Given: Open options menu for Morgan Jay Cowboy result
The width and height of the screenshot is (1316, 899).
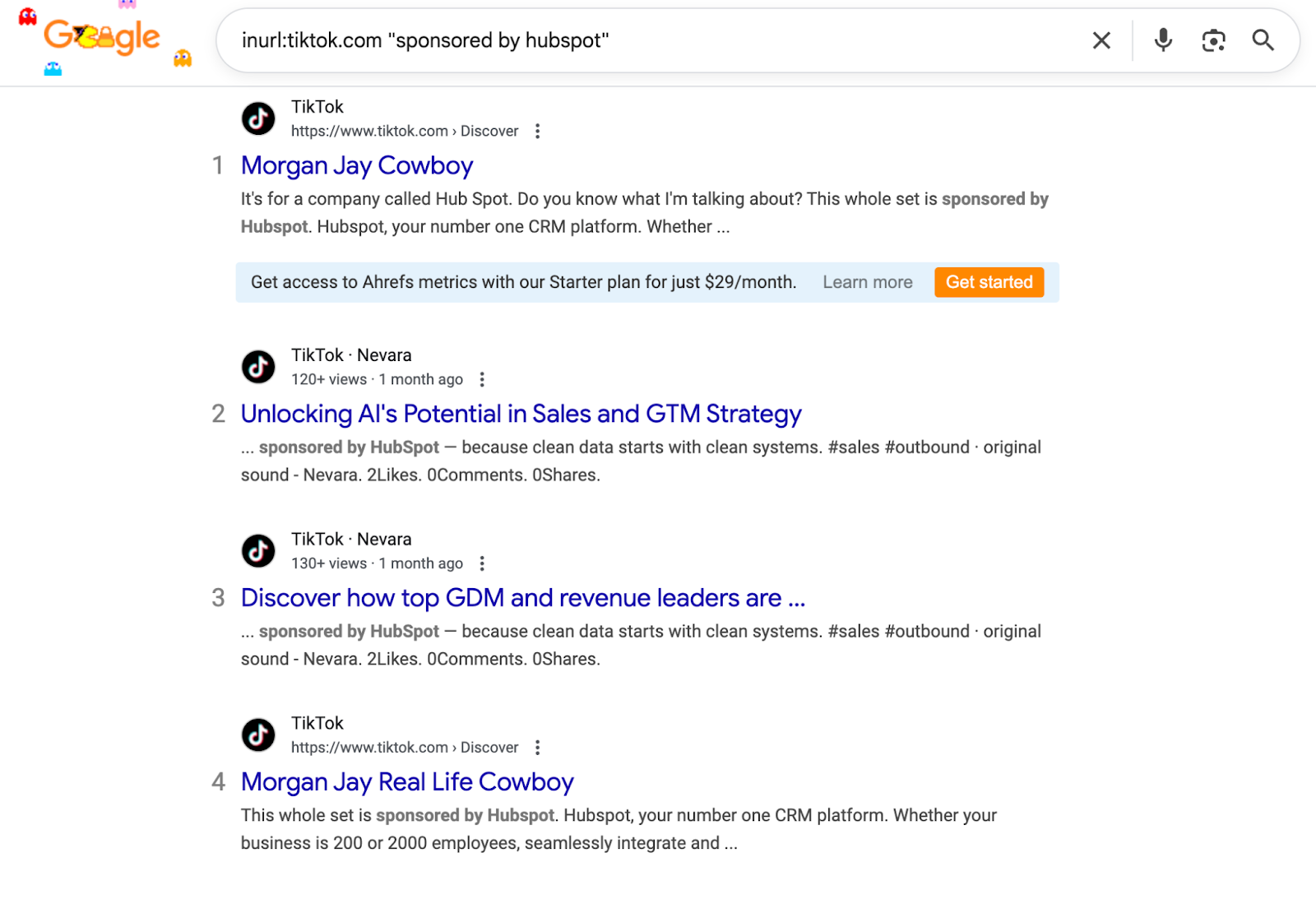Looking at the screenshot, I should point(537,131).
